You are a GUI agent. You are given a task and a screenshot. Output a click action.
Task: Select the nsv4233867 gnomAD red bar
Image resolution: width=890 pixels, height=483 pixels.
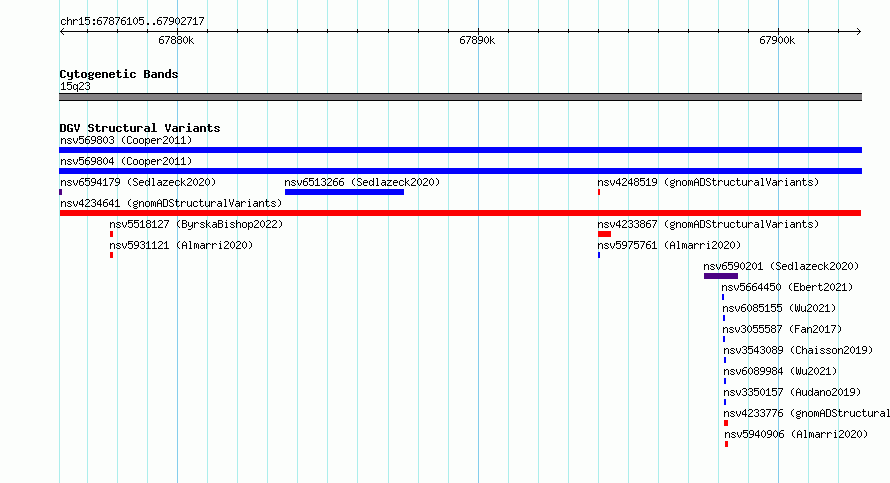[604, 234]
